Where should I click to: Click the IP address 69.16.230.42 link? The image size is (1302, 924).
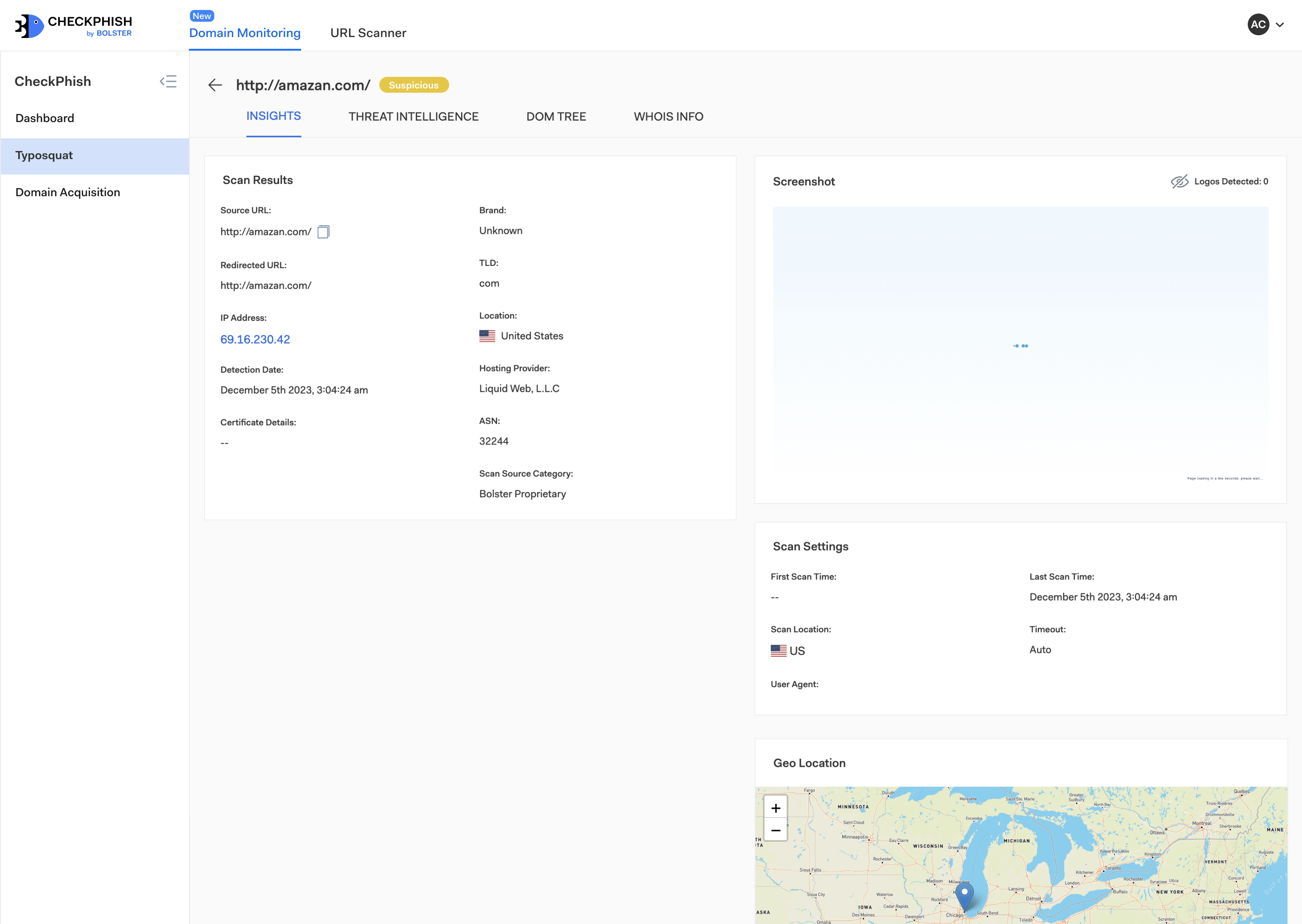255,339
